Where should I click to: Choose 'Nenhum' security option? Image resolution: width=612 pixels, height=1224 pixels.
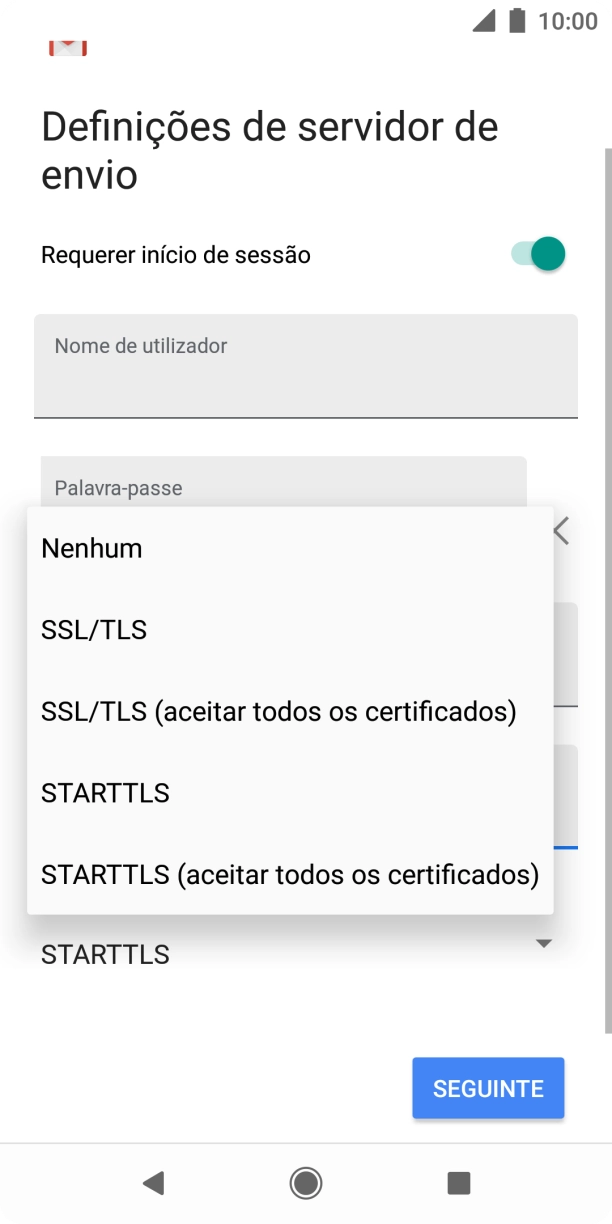(91, 548)
